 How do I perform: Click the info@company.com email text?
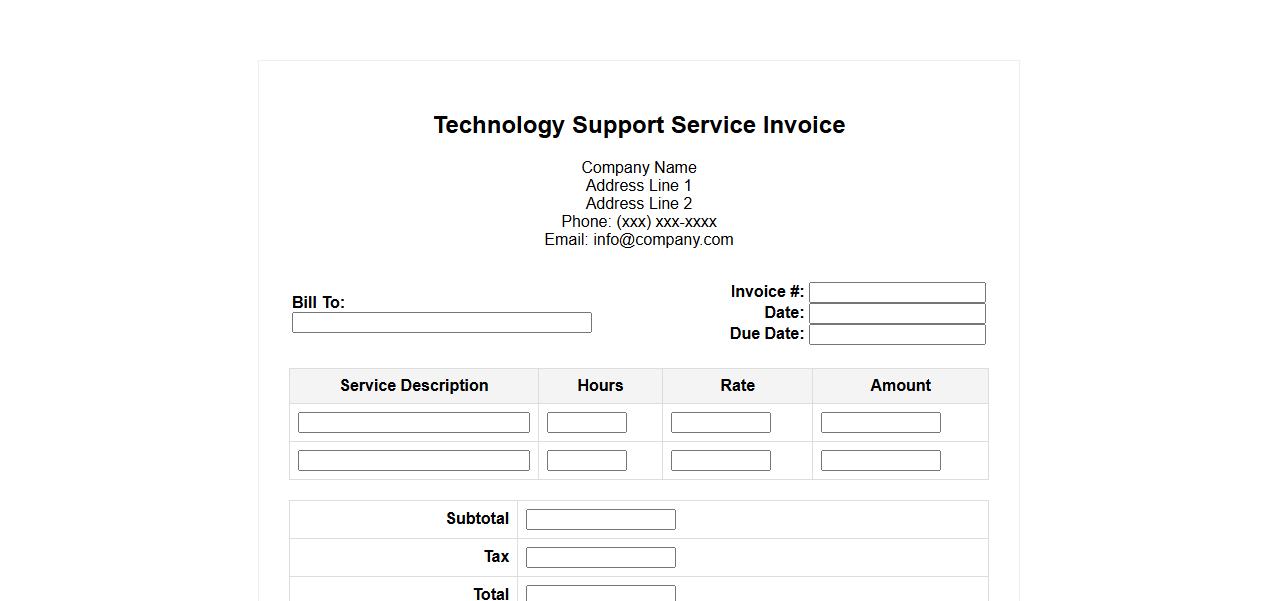pos(662,240)
